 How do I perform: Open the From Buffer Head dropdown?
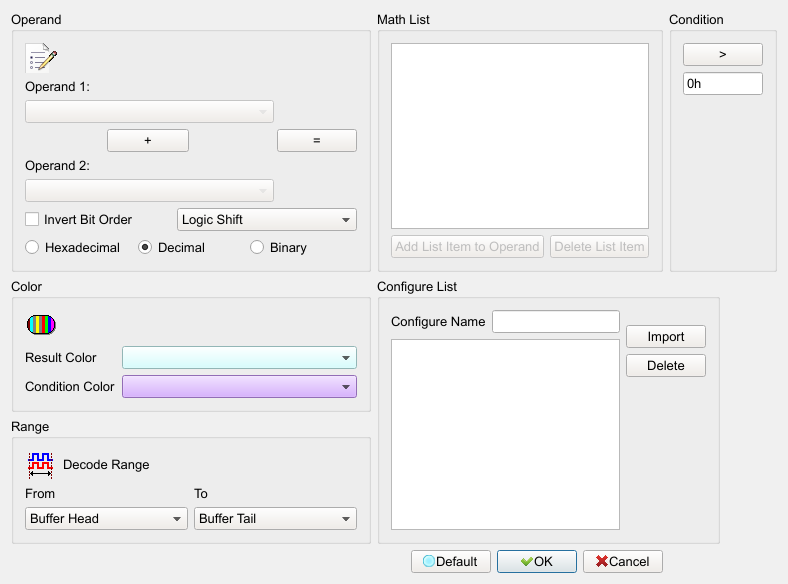(x=106, y=519)
